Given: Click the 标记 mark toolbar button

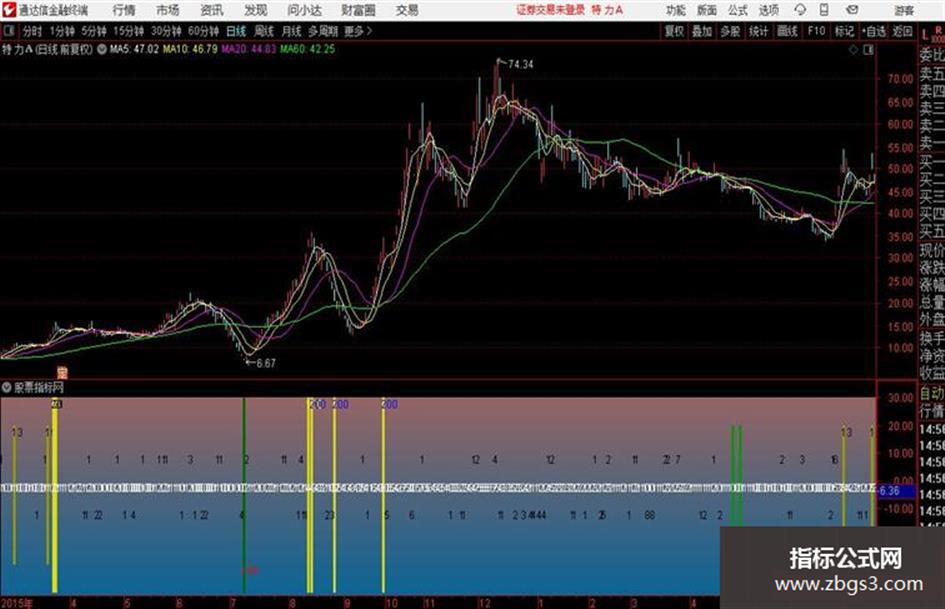Looking at the screenshot, I should (844, 31).
